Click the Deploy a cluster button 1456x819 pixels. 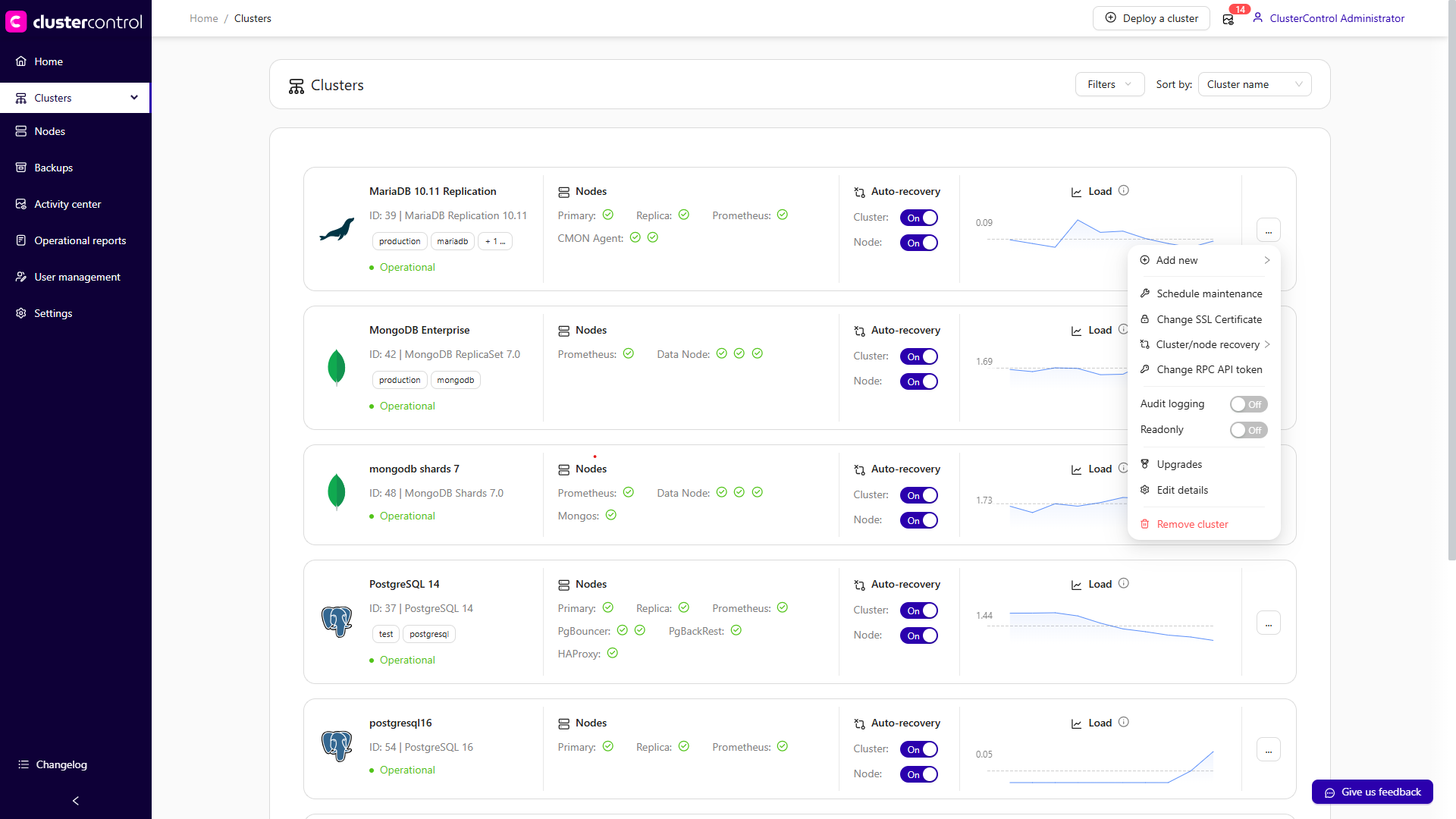(x=1151, y=18)
